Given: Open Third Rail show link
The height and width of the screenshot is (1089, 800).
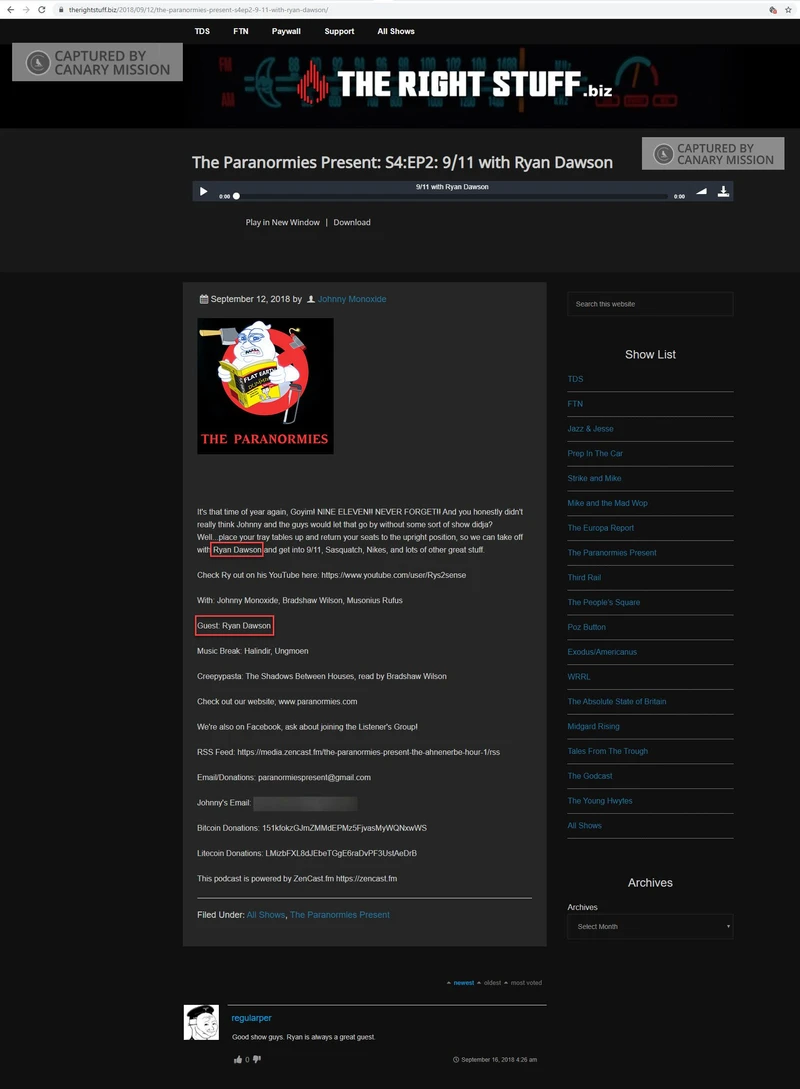Looking at the screenshot, I should click(x=584, y=577).
